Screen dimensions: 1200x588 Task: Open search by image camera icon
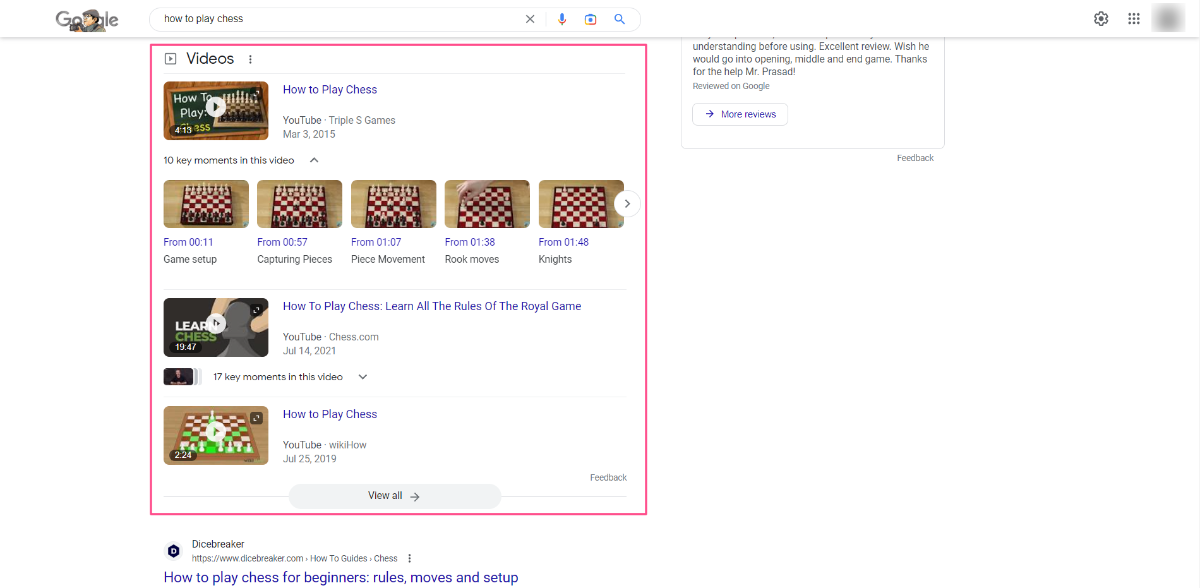pos(591,19)
